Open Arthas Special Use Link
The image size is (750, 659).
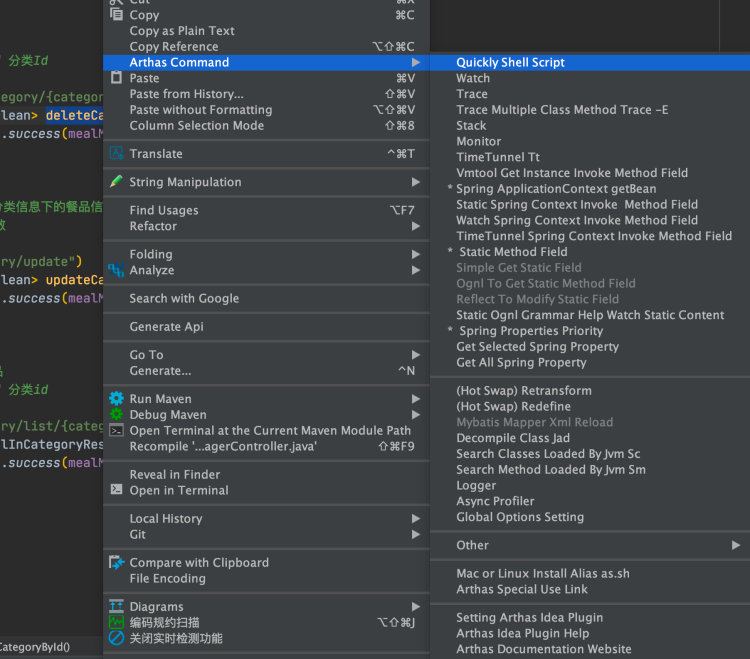[x=522, y=589]
